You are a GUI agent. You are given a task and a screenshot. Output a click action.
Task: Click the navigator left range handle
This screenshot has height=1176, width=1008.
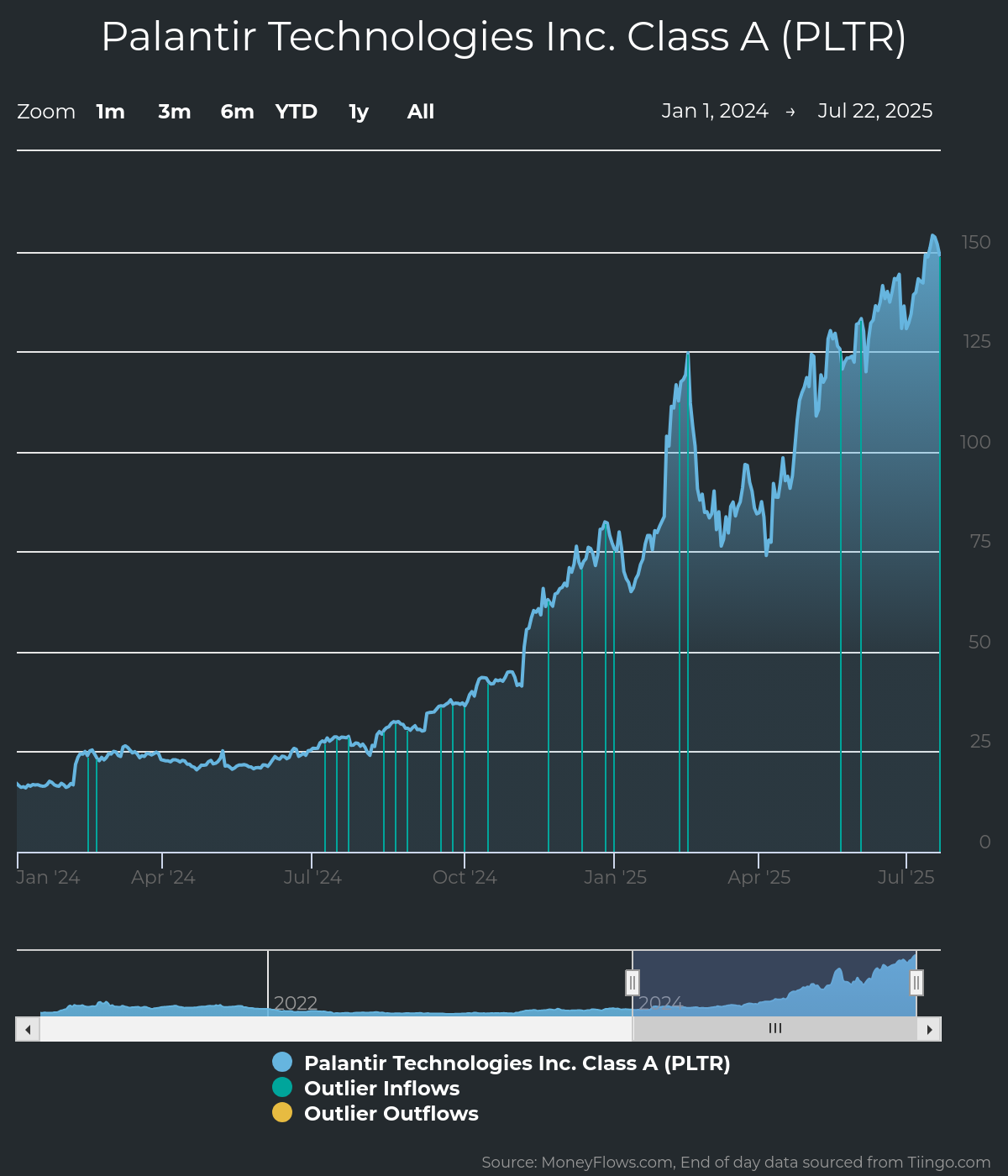point(633,982)
